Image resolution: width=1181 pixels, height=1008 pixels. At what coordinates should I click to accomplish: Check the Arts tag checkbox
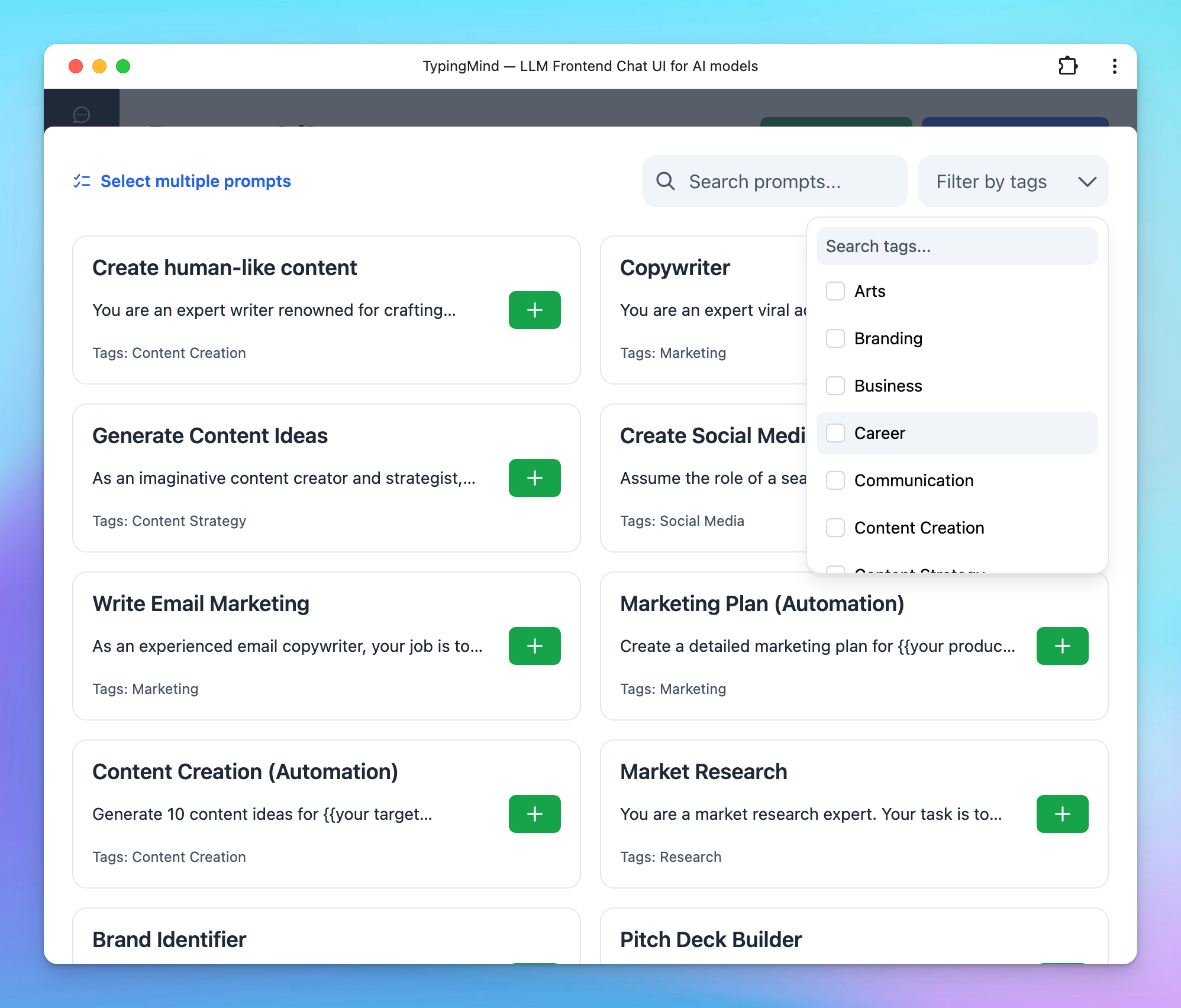pos(835,291)
